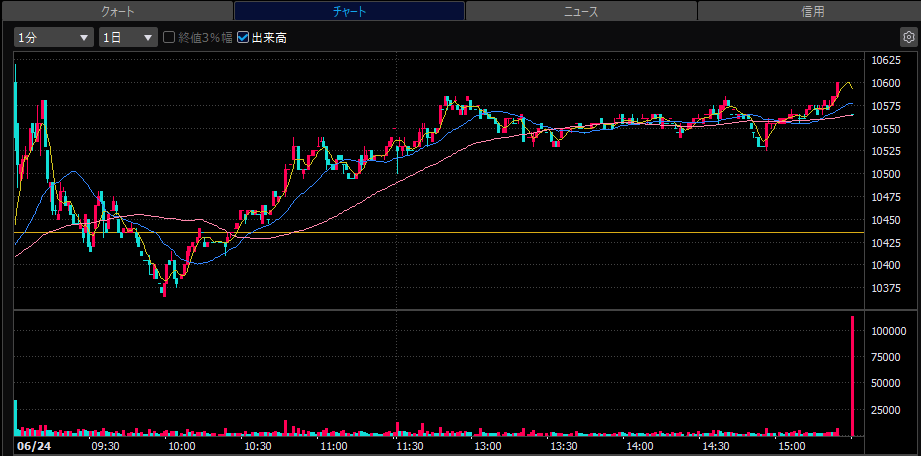The width and height of the screenshot is (921, 456).
Task: Click the 50000 volume axis label
Action: pyautogui.click(x=886, y=383)
